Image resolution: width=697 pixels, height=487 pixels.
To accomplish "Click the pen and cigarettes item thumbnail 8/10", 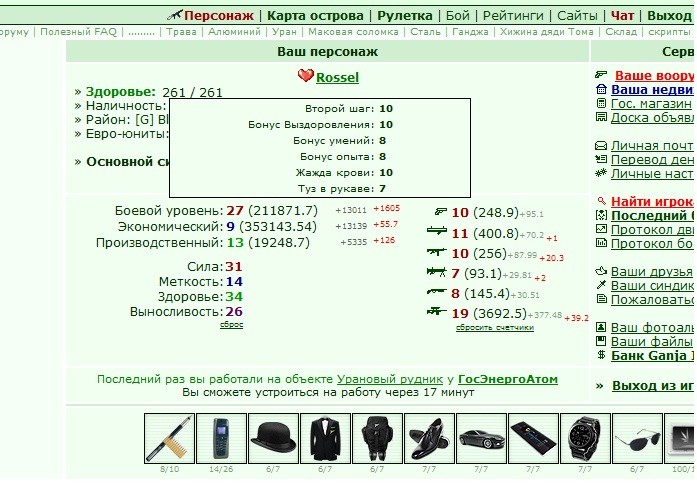I will coord(169,438).
